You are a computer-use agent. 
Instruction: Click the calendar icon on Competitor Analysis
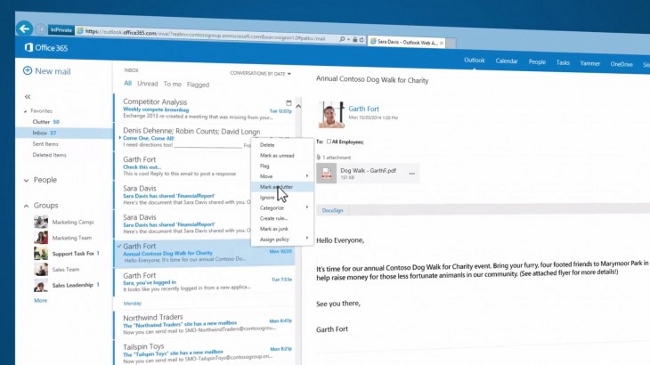[x=289, y=102]
